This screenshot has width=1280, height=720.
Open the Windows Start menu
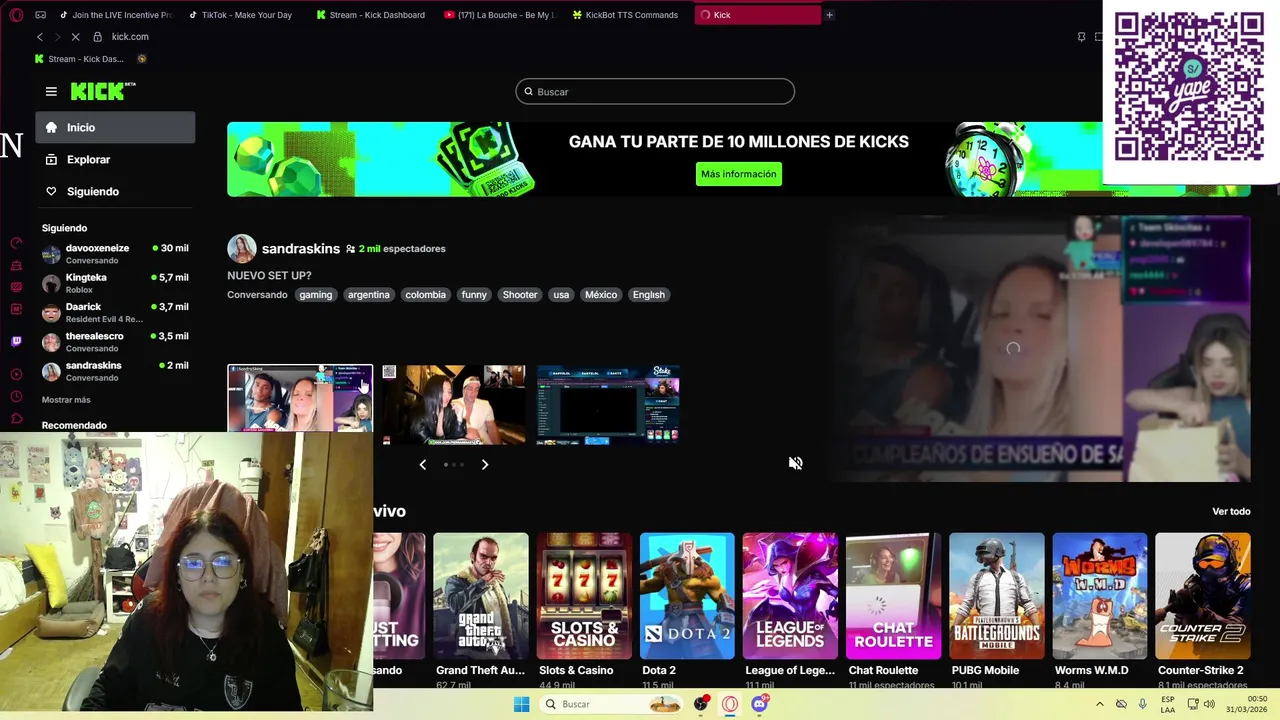pyautogui.click(x=521, y=704)
